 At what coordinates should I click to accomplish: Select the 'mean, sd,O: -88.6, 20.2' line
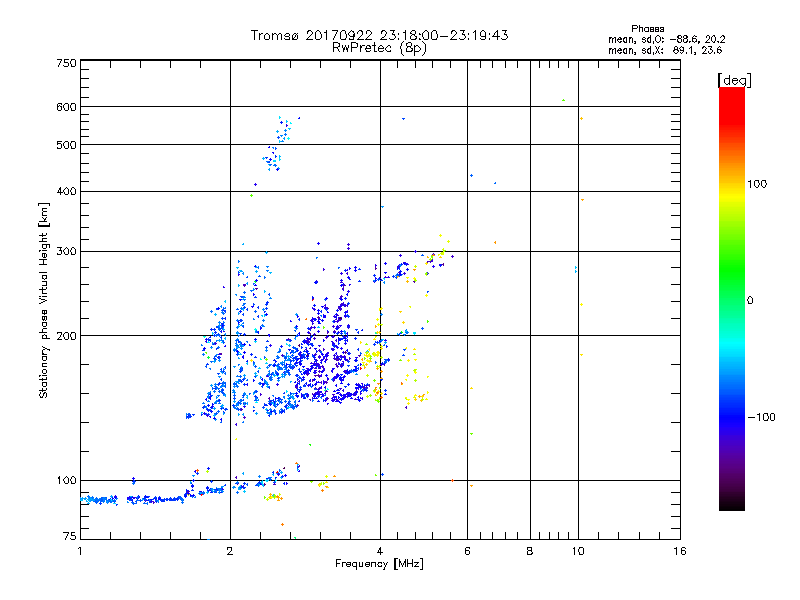[x=666, y=39]
